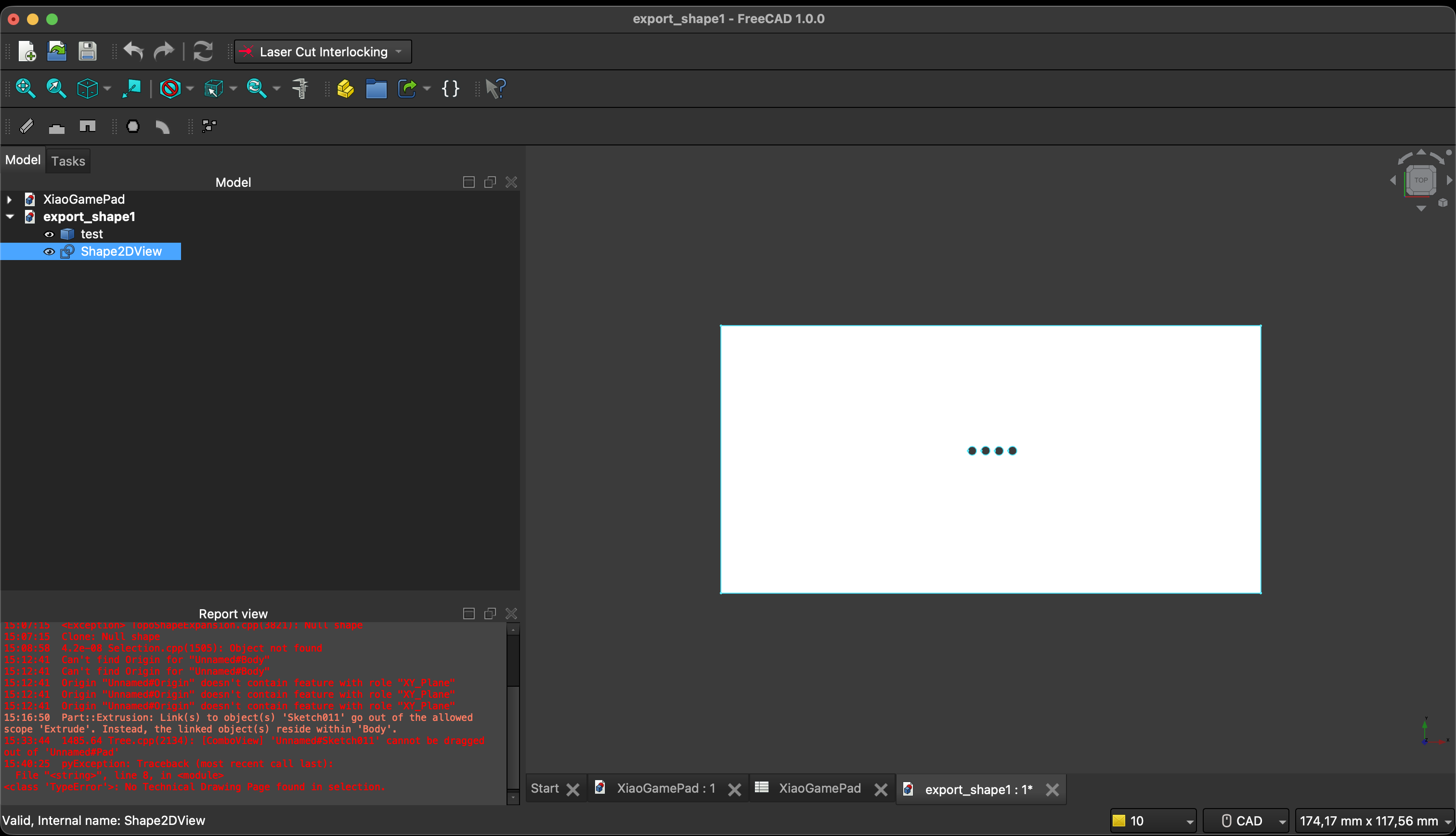Toggle visibility eye of test object

50,234
